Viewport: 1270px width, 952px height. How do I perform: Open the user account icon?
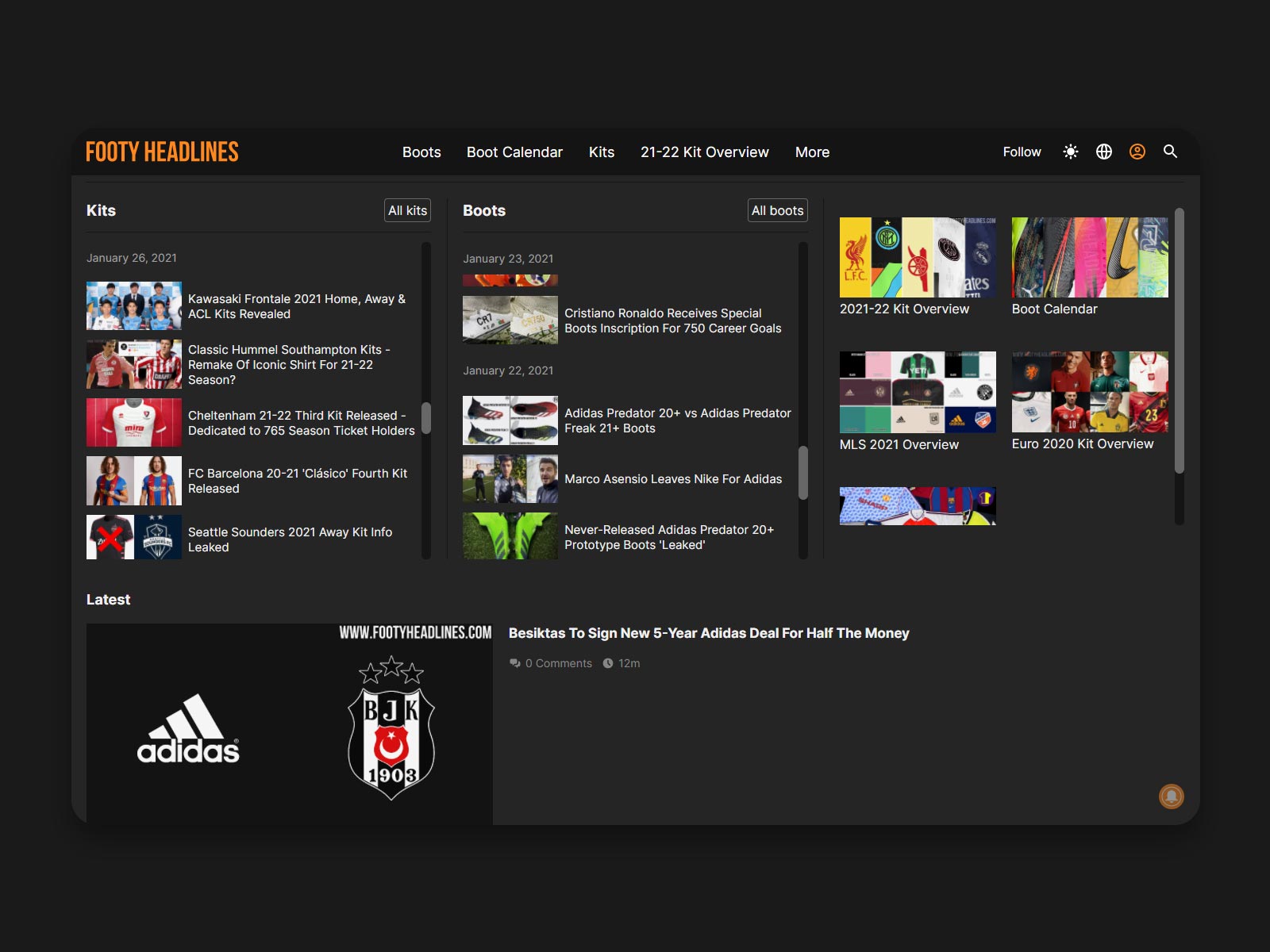click(x=1137, y=151)
